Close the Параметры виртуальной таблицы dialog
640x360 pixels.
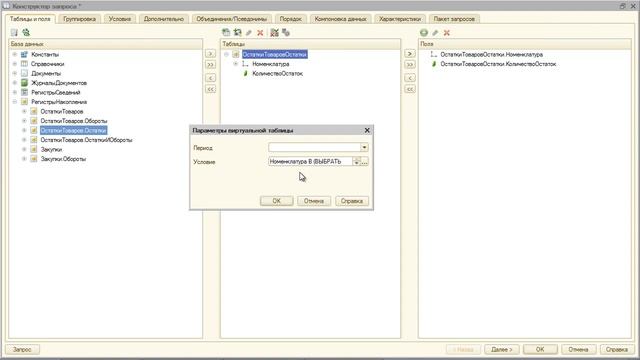(367, 130)
